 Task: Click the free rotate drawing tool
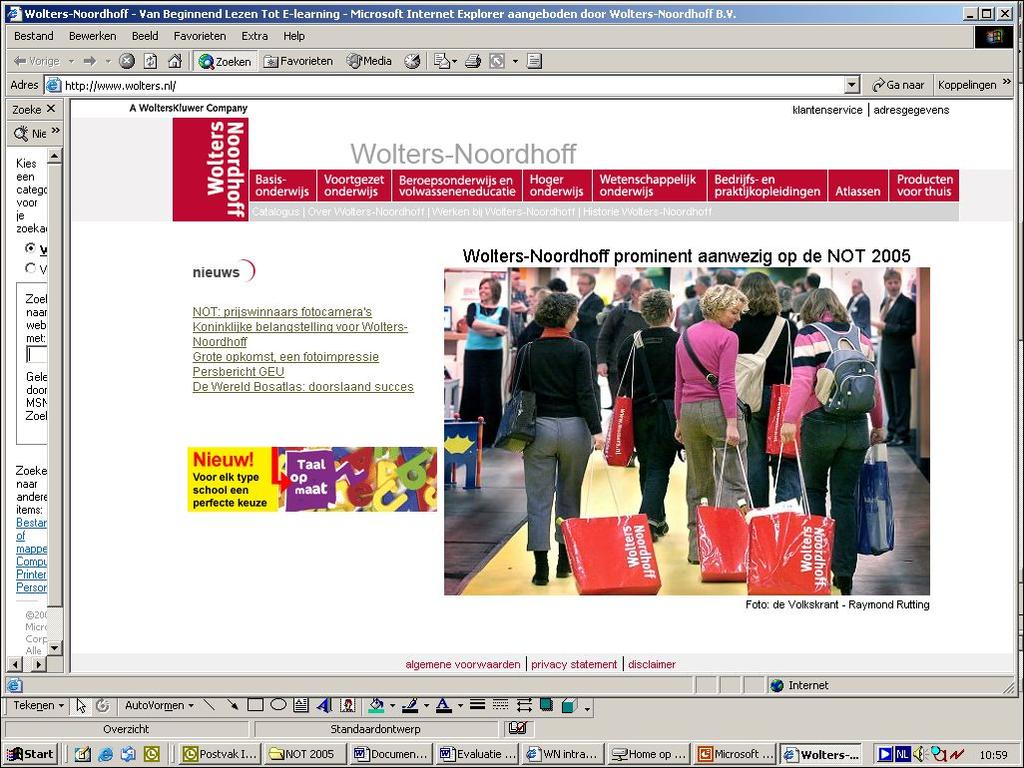point(103,705)
